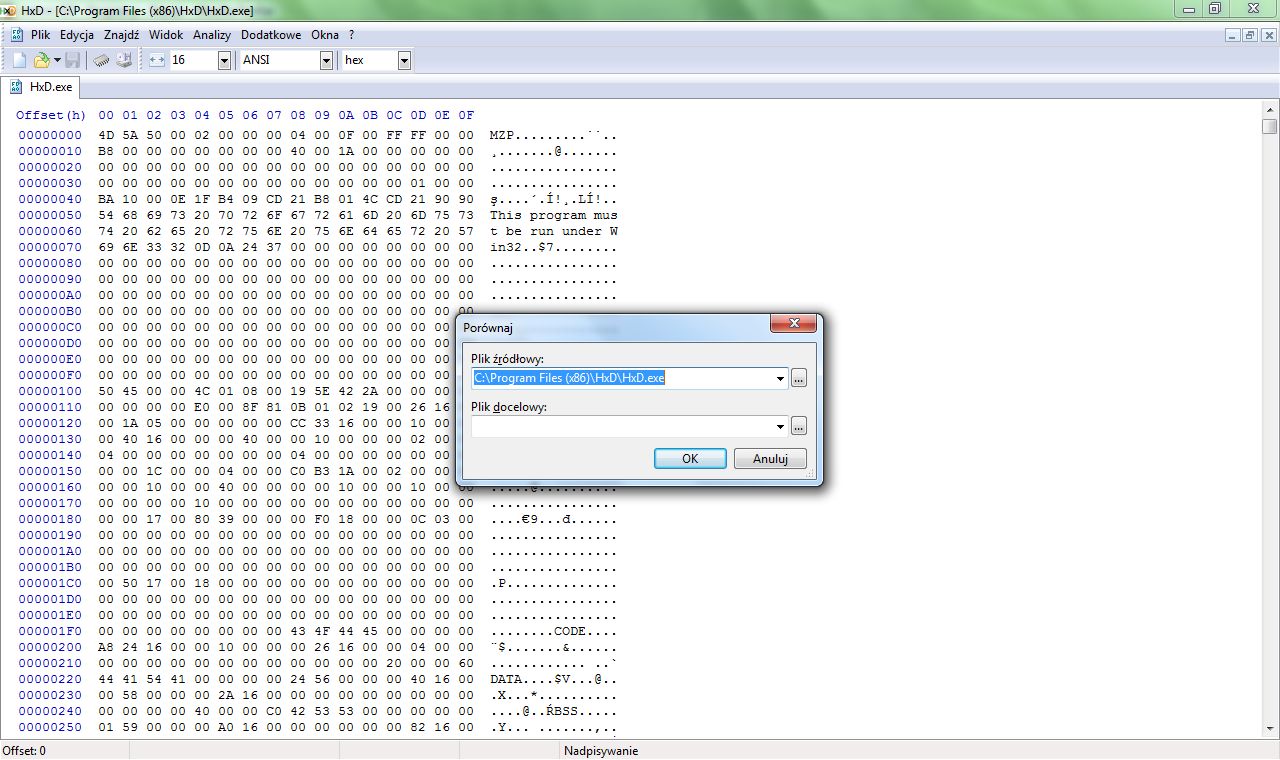Screen dimensions: 1280x760
Task: Restore the inner document window
Action: [1250, 34]
